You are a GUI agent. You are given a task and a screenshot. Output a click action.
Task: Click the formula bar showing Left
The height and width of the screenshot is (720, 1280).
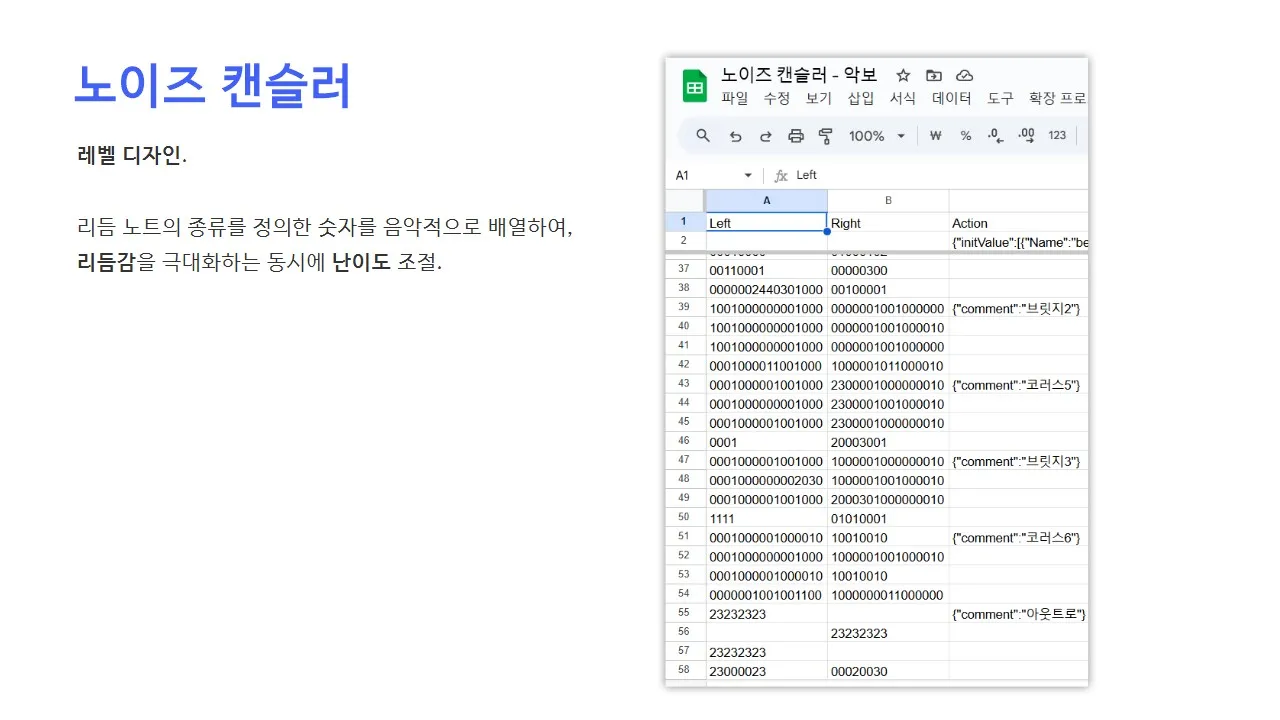(x=940, y=175)
